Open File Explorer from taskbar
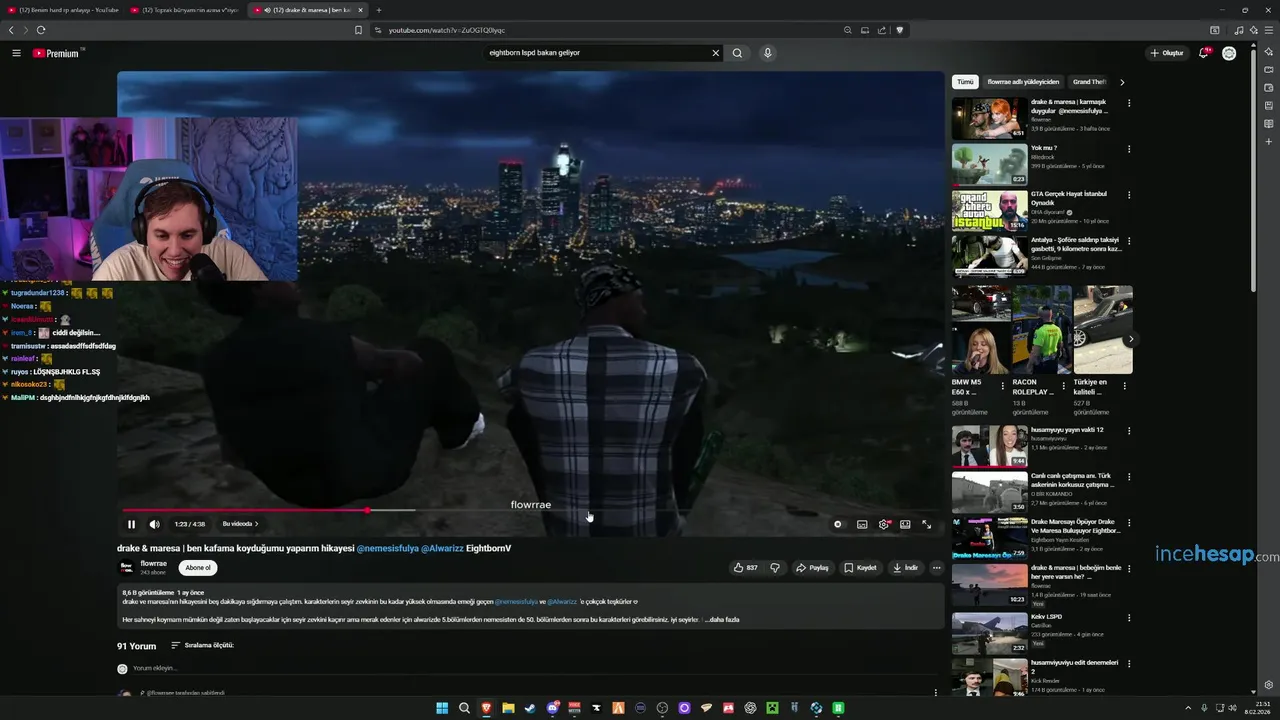This screenshot has width=1280, height=720. pyautogui.click(x=508, y=708)
